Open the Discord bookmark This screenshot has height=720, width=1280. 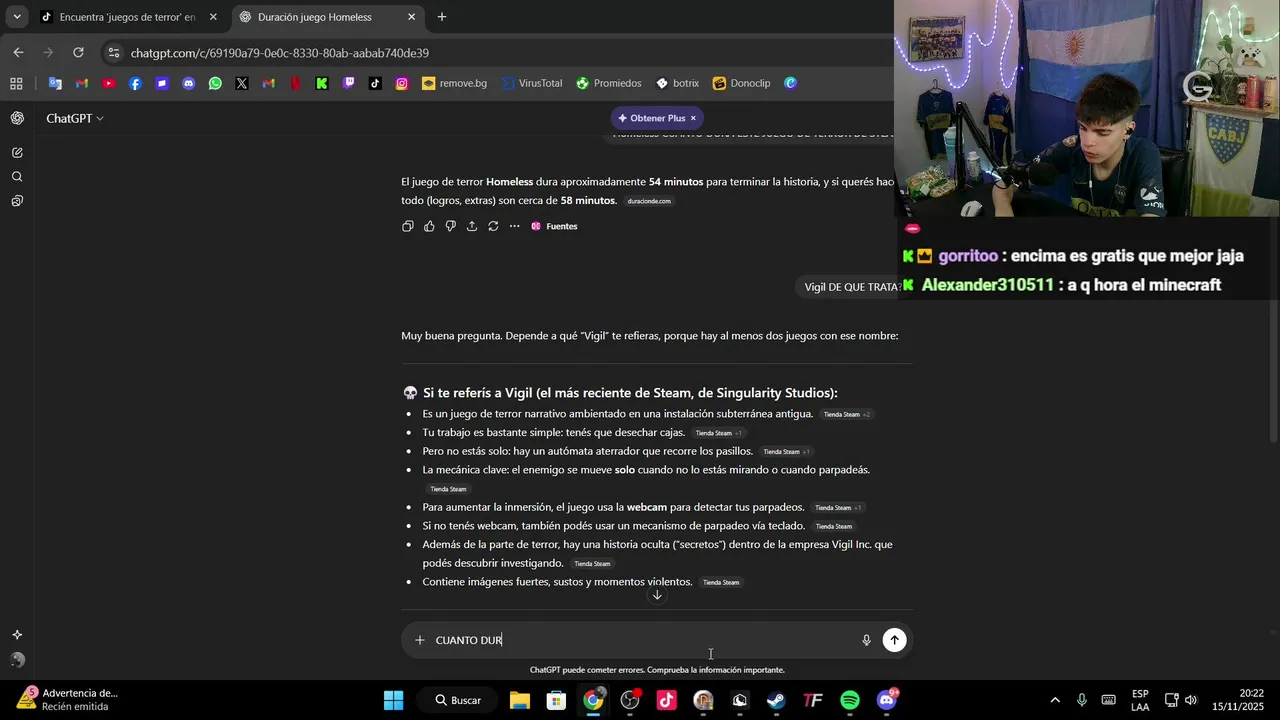click(x=188, y=83)
